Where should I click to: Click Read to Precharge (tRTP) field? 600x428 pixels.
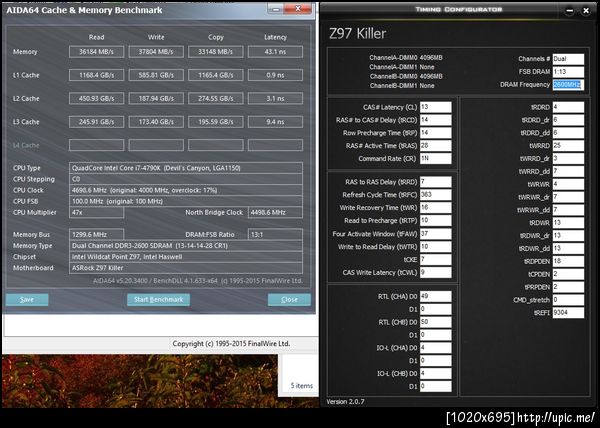pos(435,220)
